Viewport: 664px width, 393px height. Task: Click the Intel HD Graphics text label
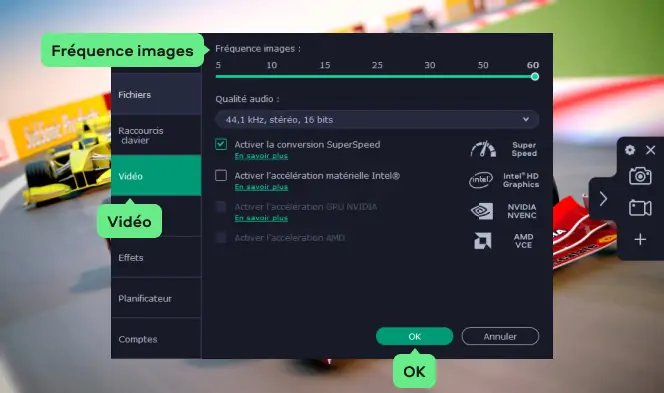[x=521, y=180]
